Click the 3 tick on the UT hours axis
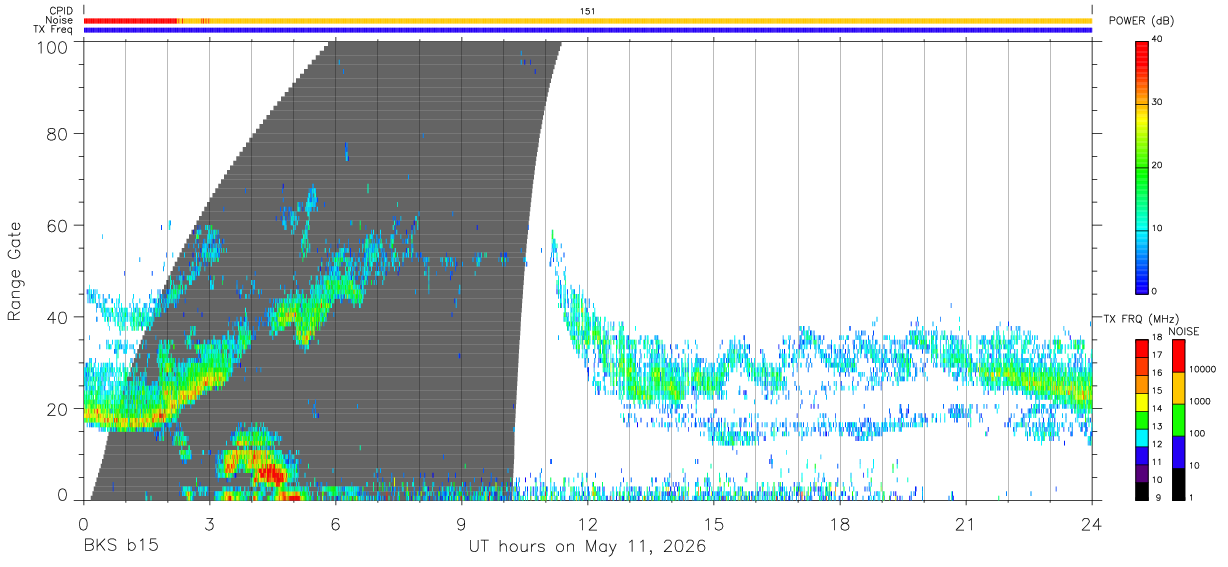 [x=209, y=524]
